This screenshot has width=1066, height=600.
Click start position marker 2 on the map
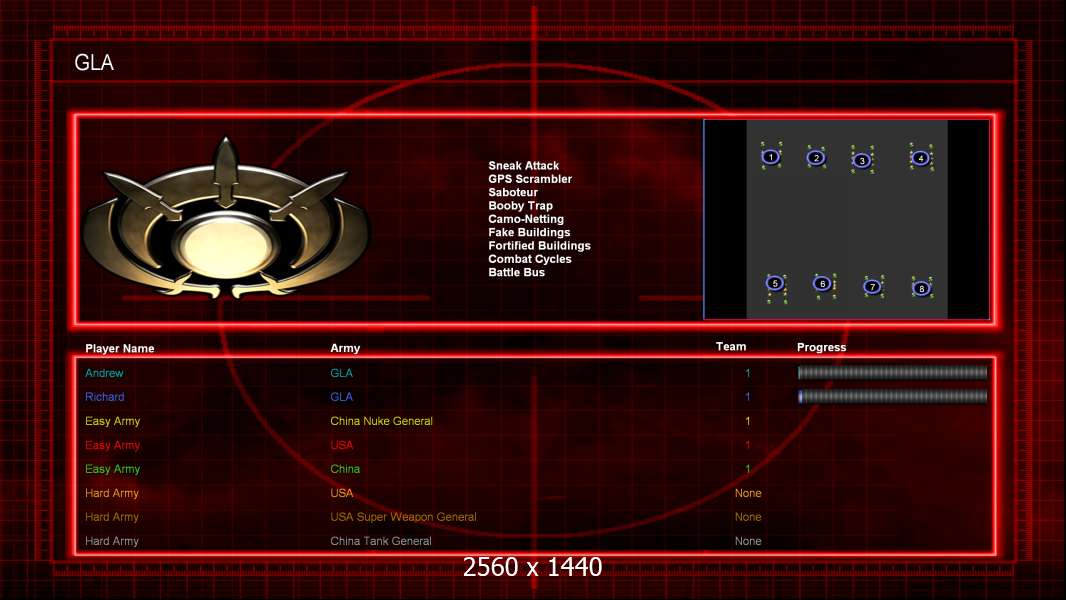click(x=816, y=158)
